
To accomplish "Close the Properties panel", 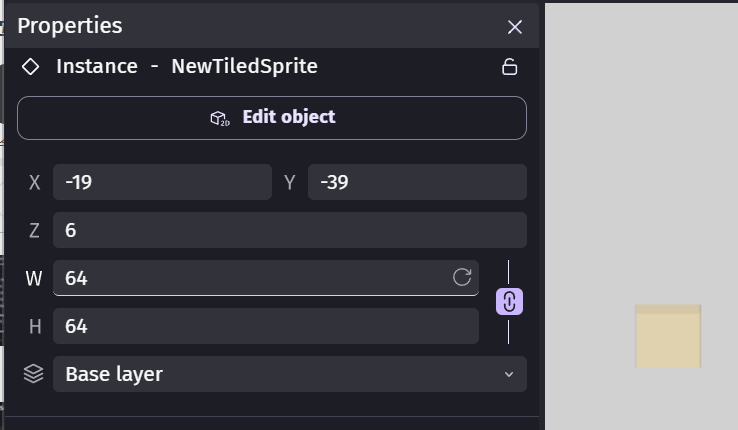I will click(514, 27).
